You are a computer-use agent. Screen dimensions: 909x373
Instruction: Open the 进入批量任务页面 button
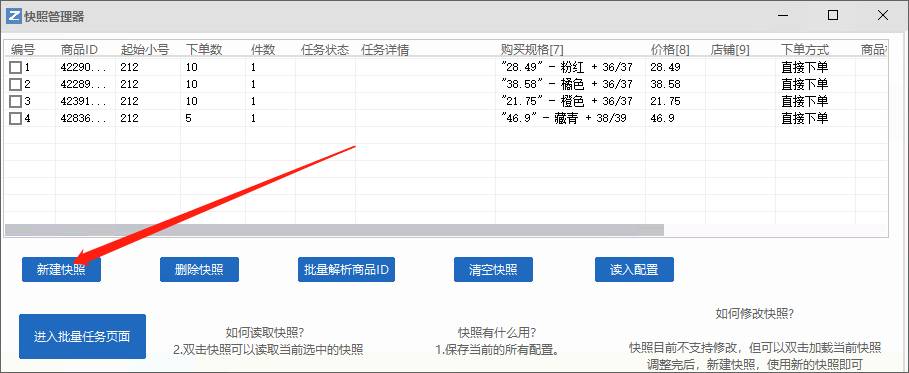82,336
